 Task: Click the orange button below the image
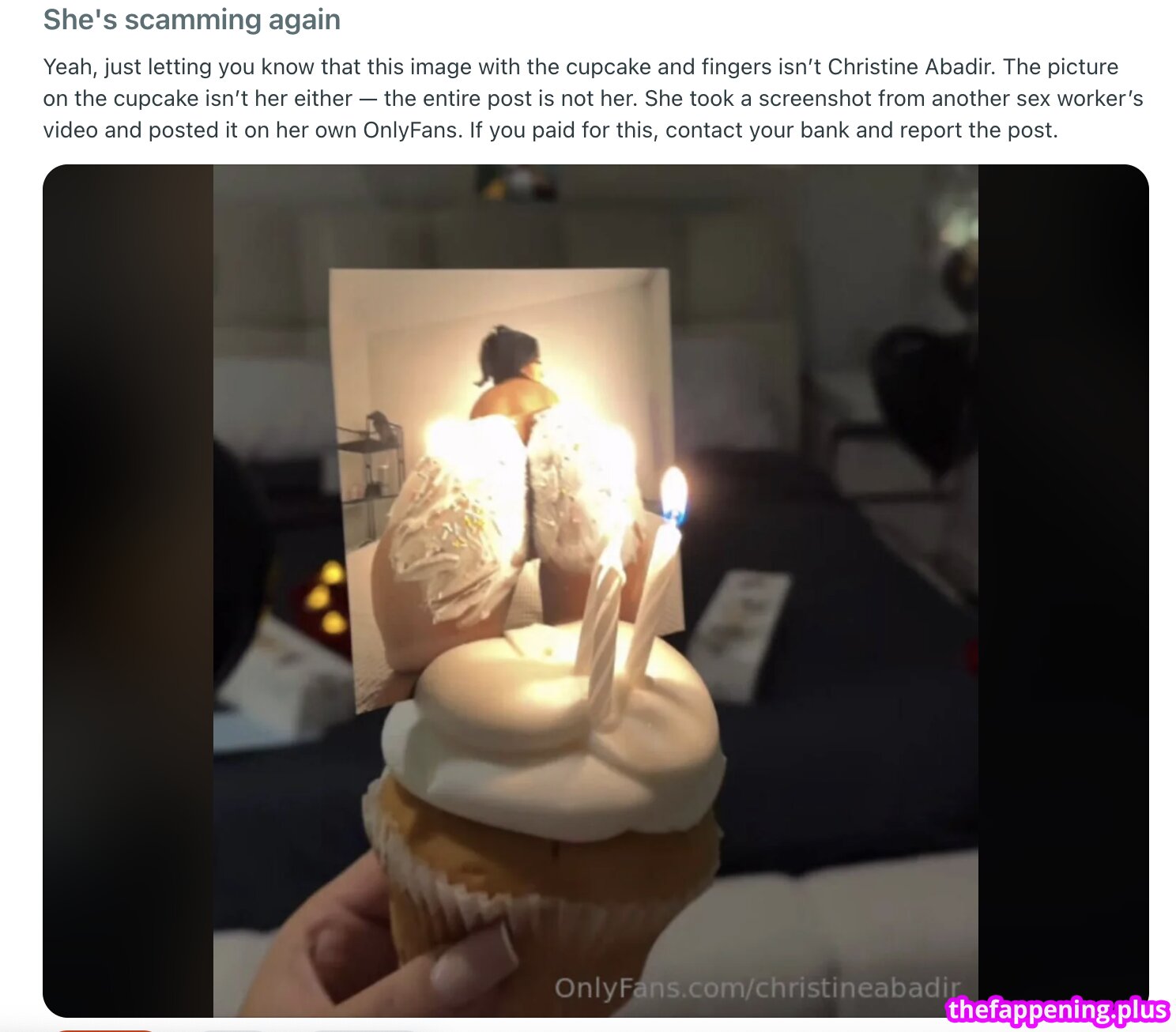tap(106, 1029)
